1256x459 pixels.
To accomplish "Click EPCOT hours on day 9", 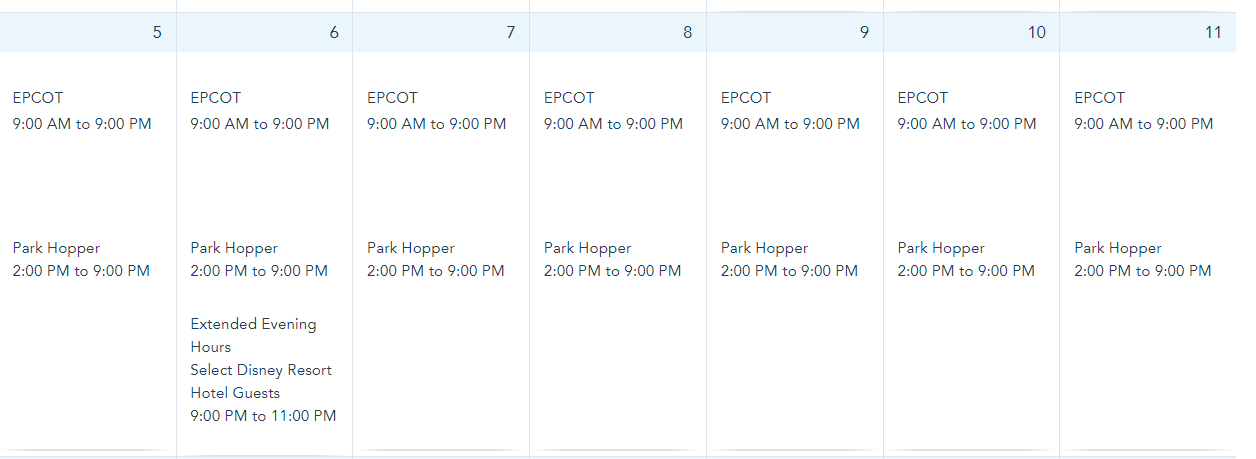I will point(790,124).
